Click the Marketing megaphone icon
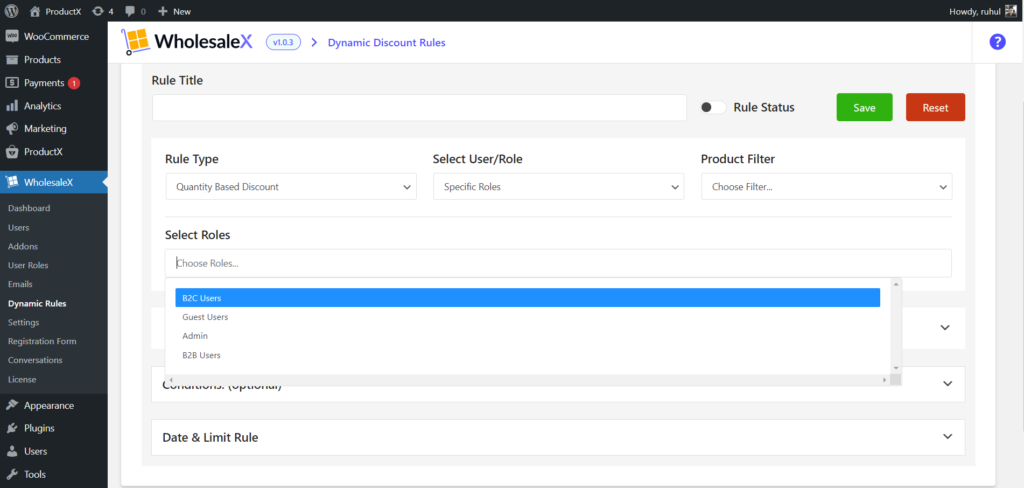Screen dimensions: 1024x488 point(12,129)
